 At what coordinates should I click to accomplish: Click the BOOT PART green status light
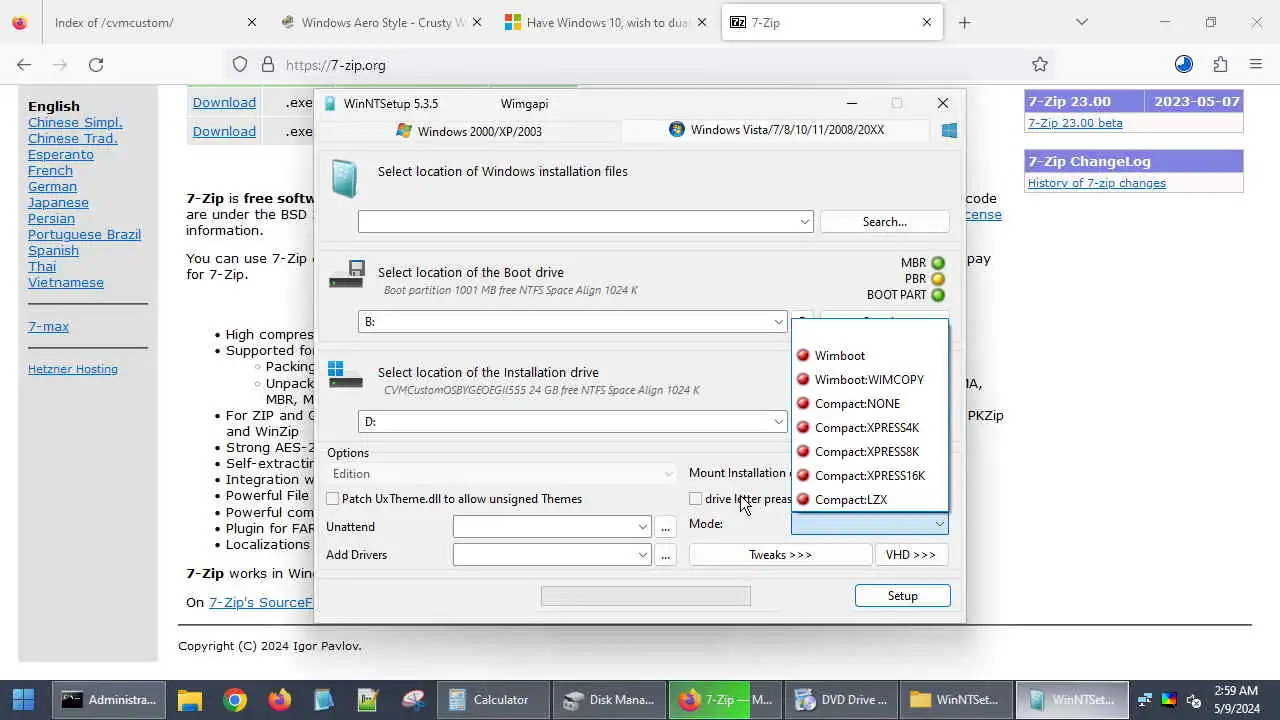click(938, 296)
